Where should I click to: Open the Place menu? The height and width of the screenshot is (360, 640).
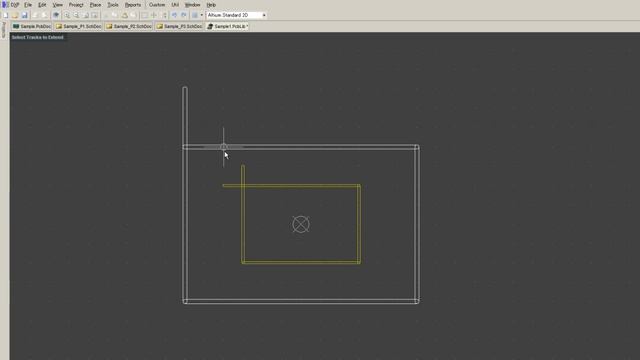[x=95, y=5]
